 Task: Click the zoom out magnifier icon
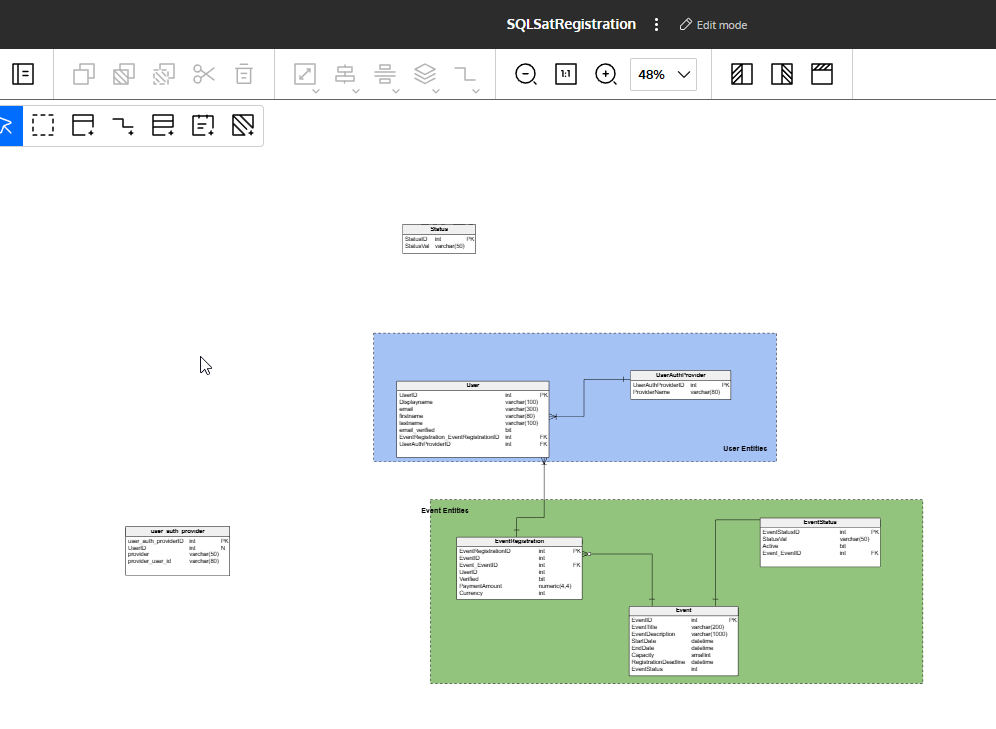pos(526,74)
